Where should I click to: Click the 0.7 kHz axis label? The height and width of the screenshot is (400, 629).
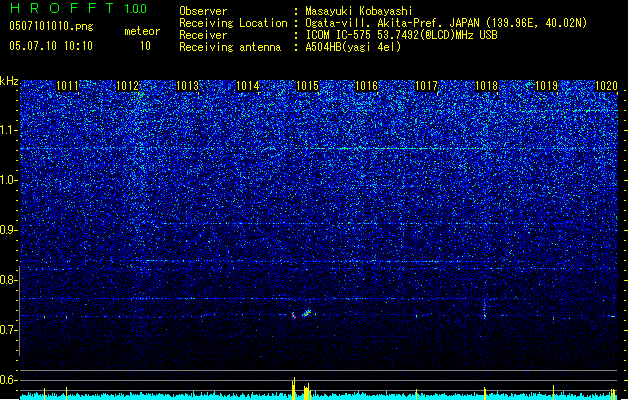click(9, 330)
